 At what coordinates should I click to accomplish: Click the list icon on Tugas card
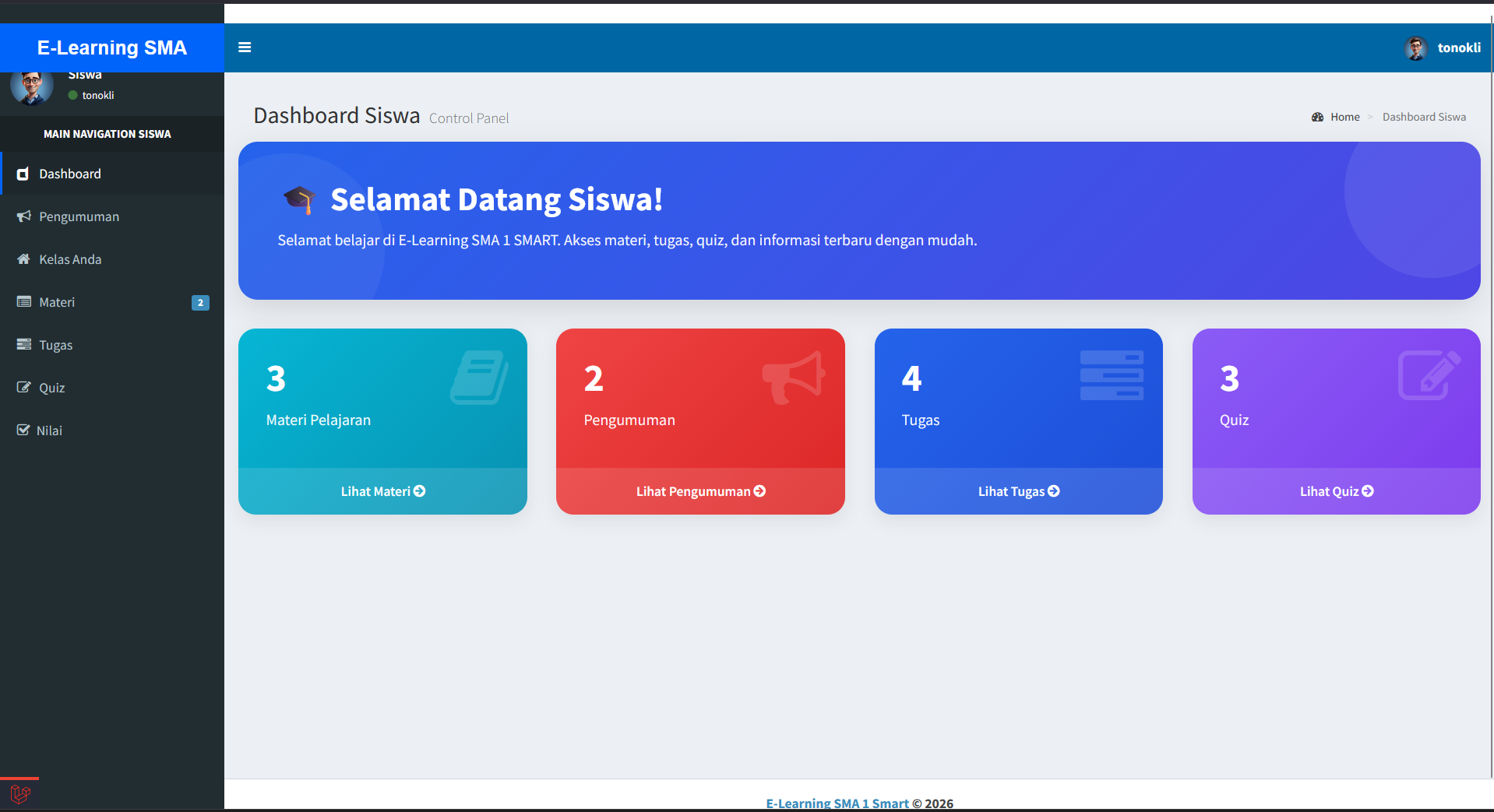(x=1112, y=376)
